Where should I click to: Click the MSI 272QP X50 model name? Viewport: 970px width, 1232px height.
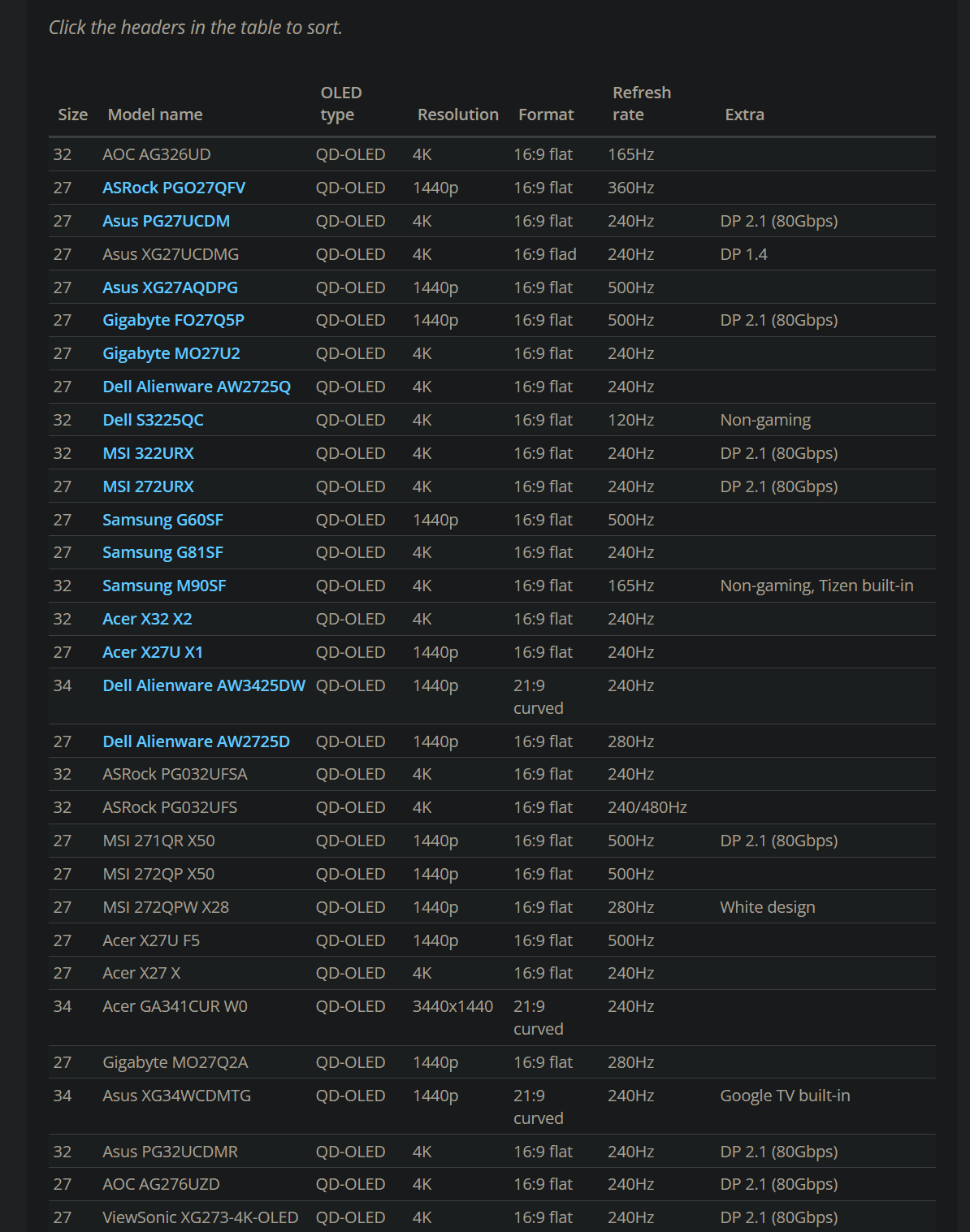158,874
